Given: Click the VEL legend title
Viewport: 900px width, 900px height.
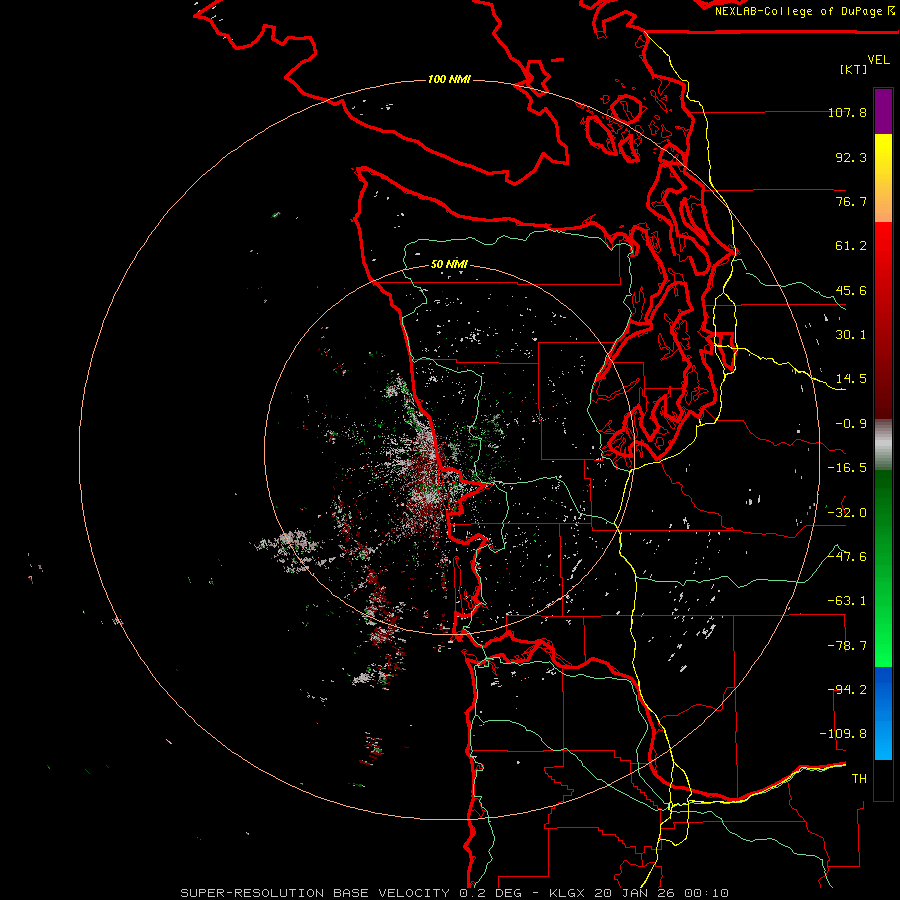Looking at the screenshot, I should [x=878, y=60].
